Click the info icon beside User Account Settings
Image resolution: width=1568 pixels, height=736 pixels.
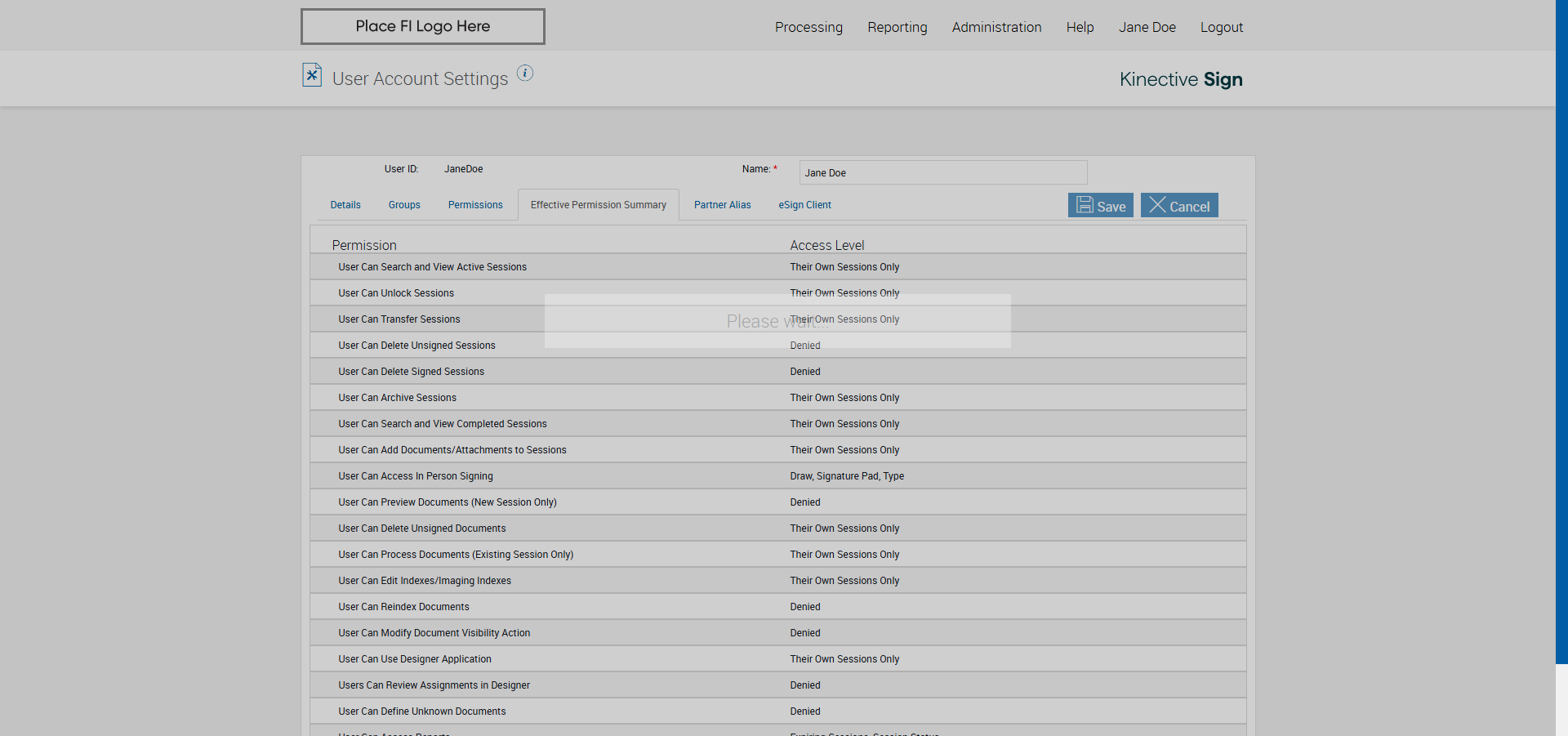[525, 74]
